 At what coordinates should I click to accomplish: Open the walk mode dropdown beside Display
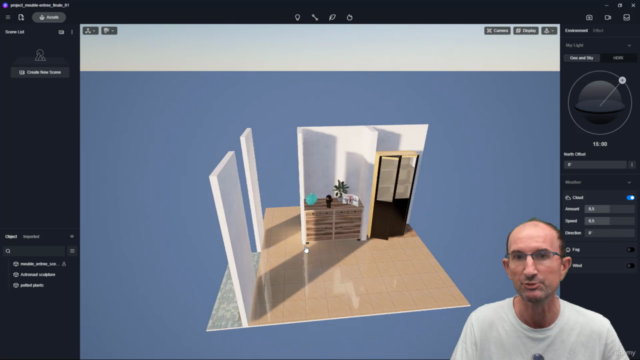click(549, 31)
